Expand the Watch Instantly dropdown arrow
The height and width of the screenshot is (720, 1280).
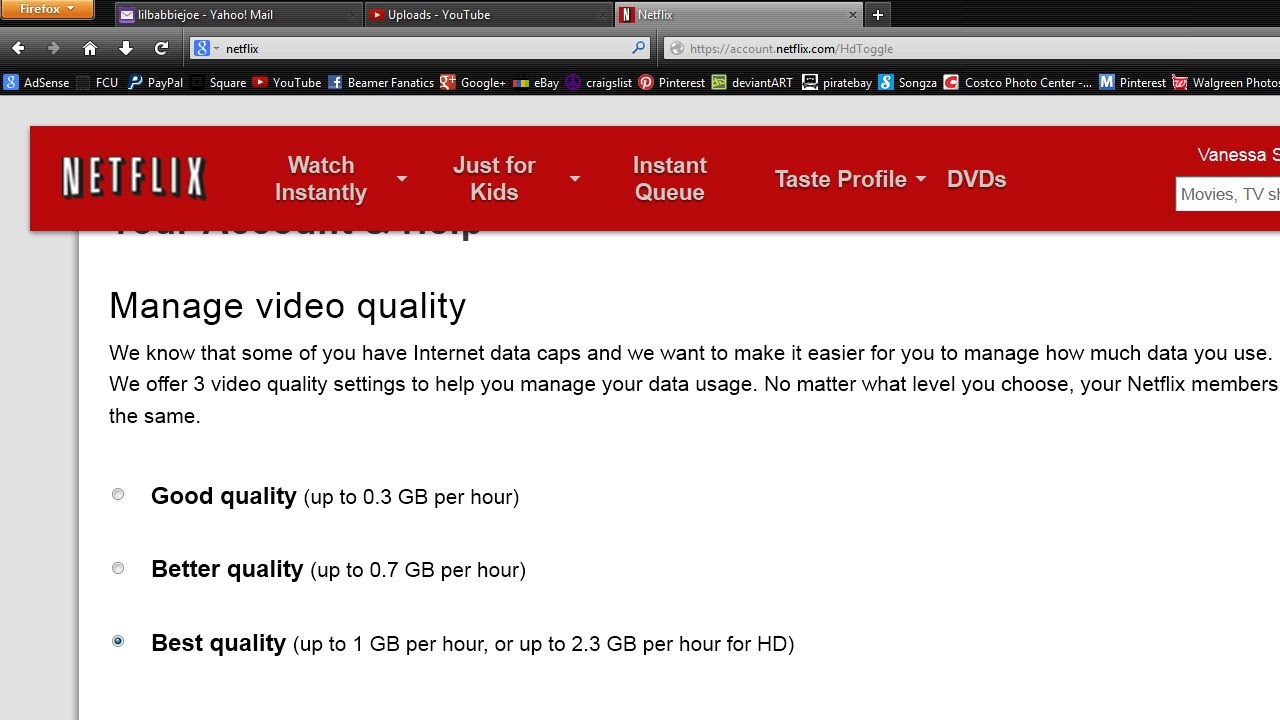coord(402,180)
